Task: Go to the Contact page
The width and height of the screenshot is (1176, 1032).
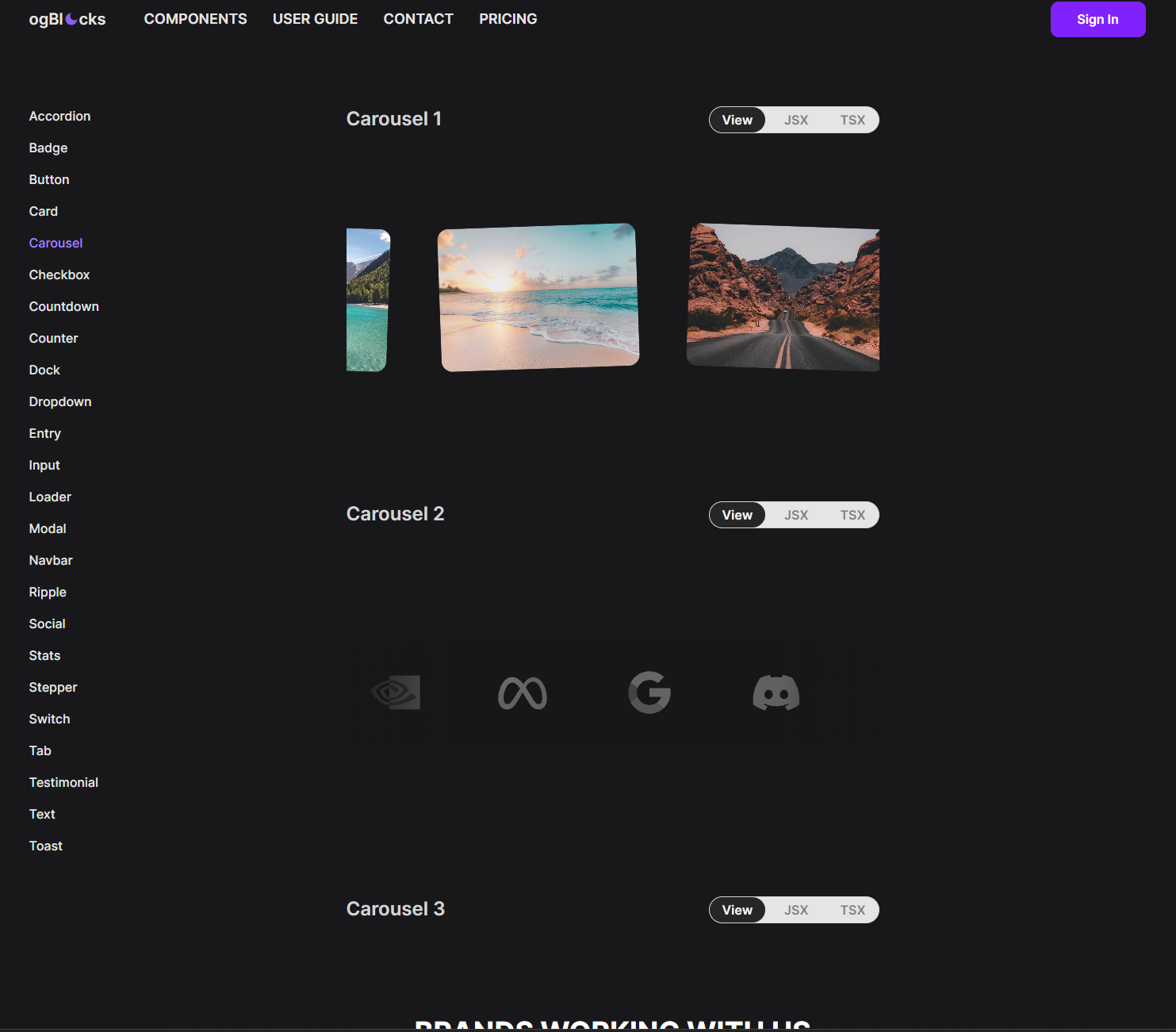Action: click(x=419, y=19)
